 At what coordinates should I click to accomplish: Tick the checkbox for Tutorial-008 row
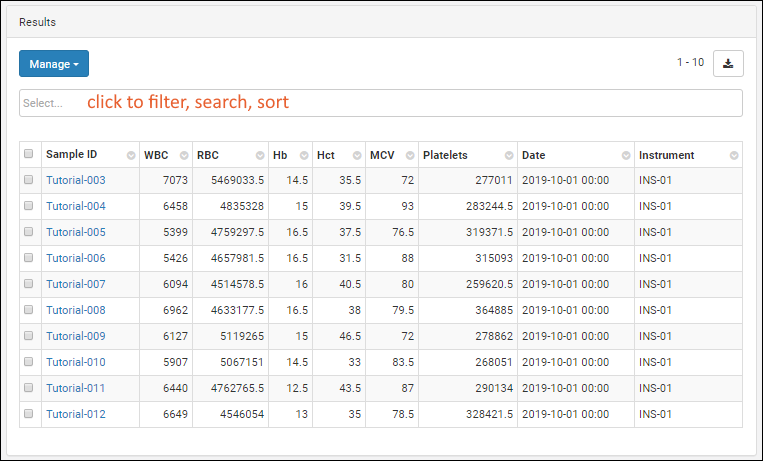click(x=29, y=310)
